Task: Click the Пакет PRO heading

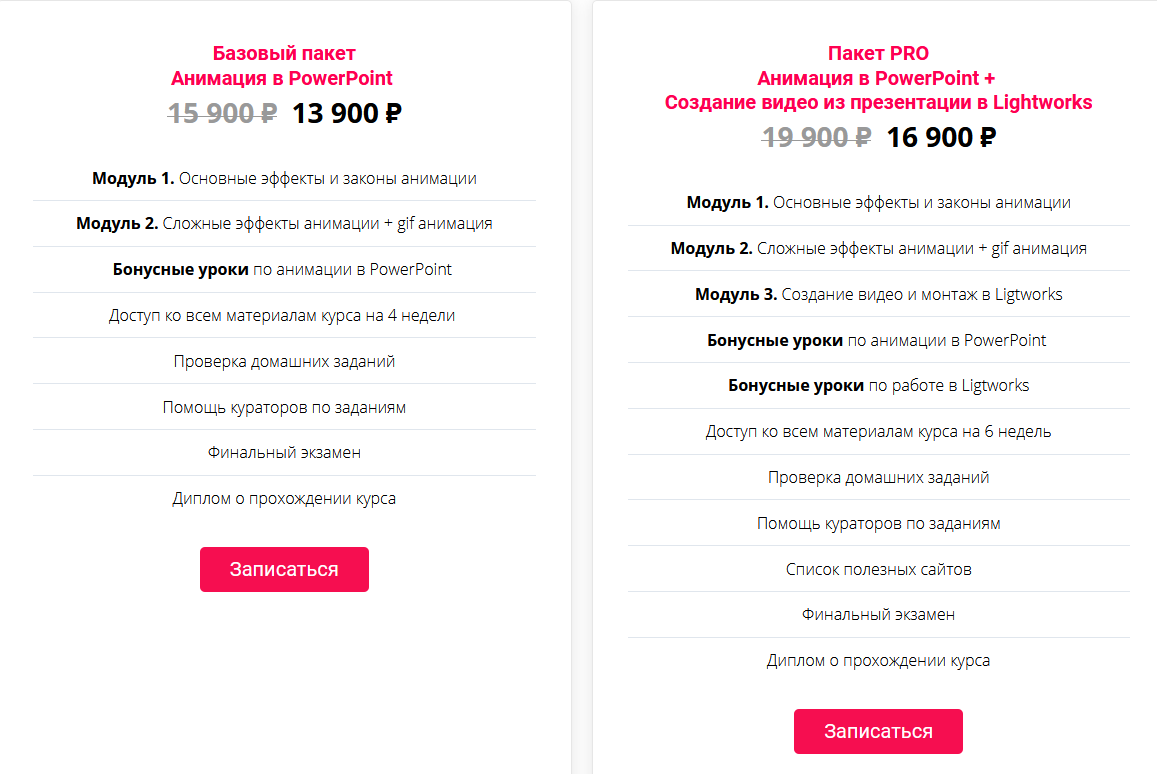Action: coord(878,54)
